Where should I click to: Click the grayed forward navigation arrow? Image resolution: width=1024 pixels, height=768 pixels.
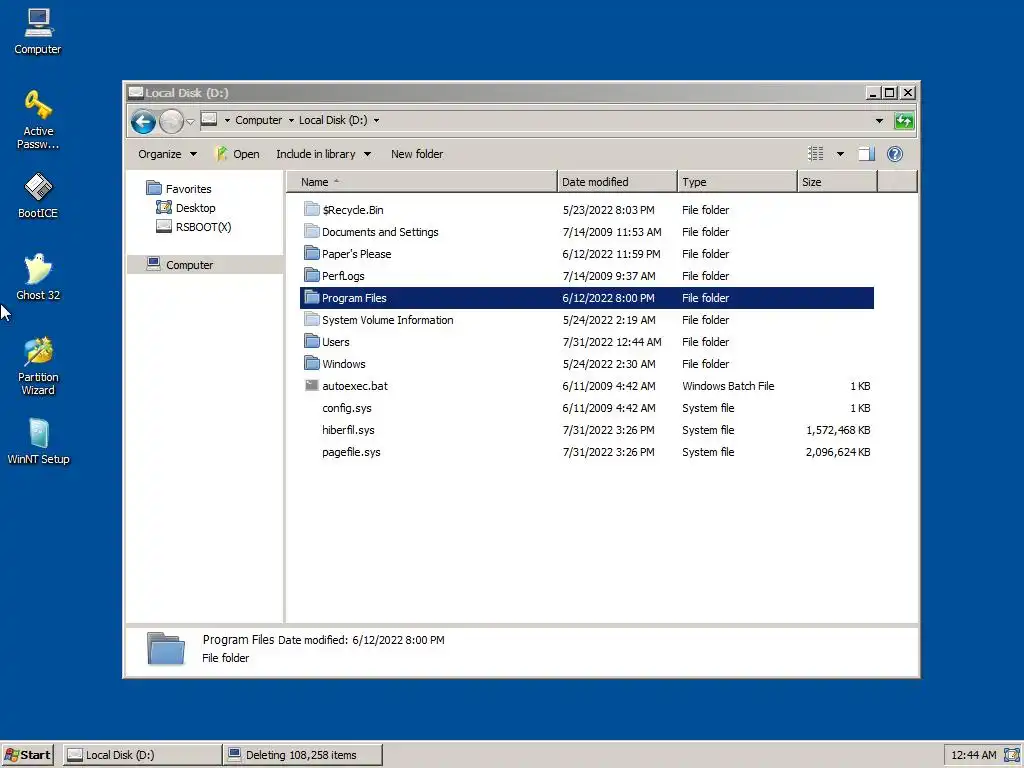point(171,121)
